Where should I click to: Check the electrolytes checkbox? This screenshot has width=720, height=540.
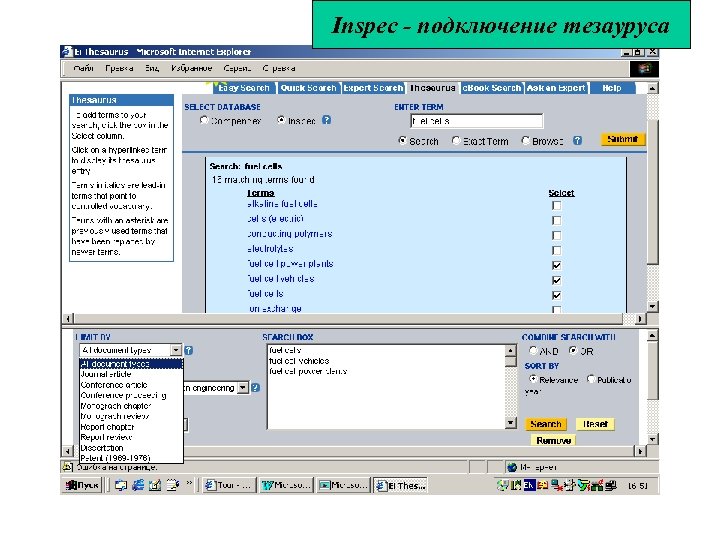(557, 251)
